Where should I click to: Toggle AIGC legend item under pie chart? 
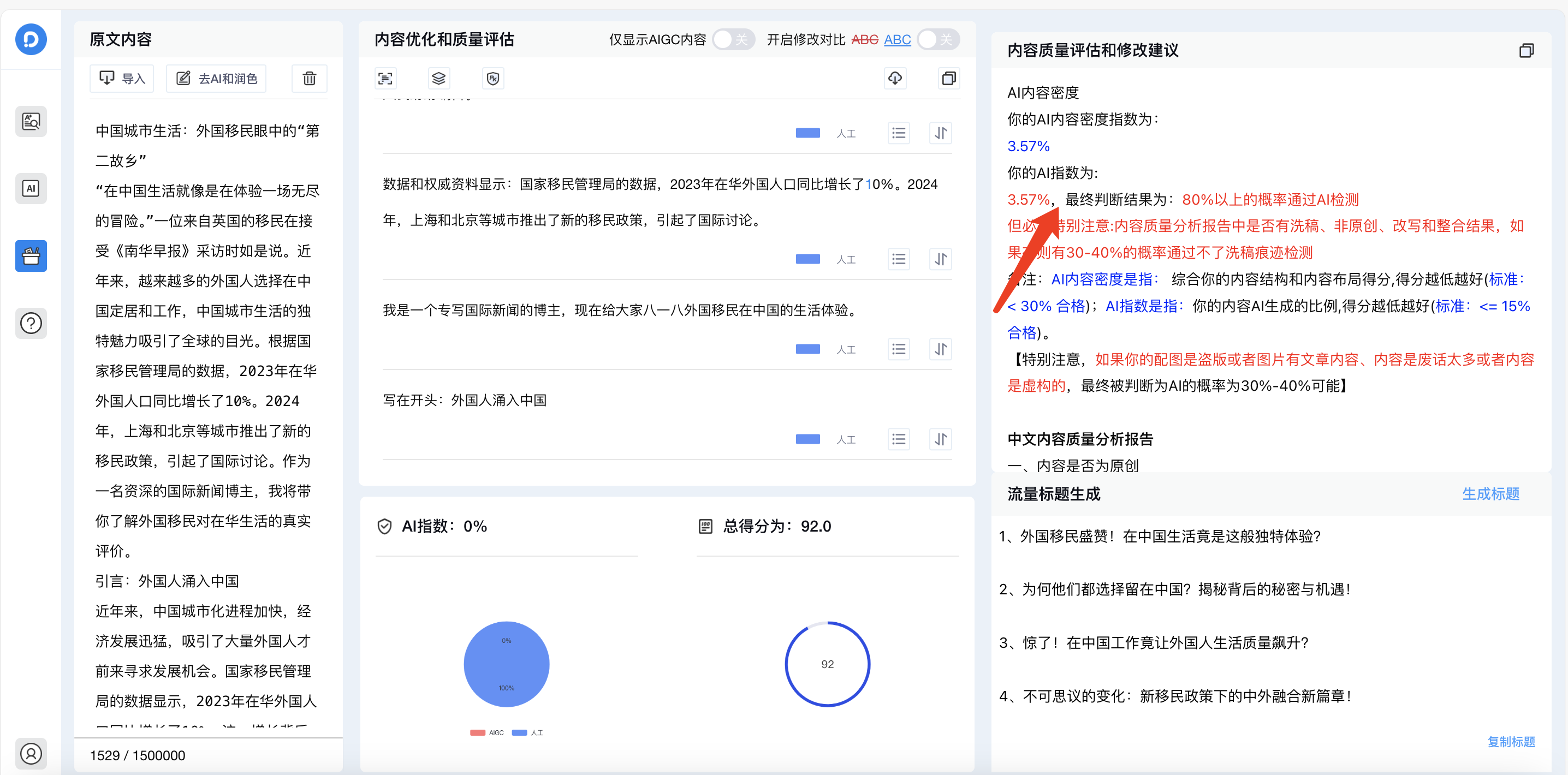click(487, 733)
